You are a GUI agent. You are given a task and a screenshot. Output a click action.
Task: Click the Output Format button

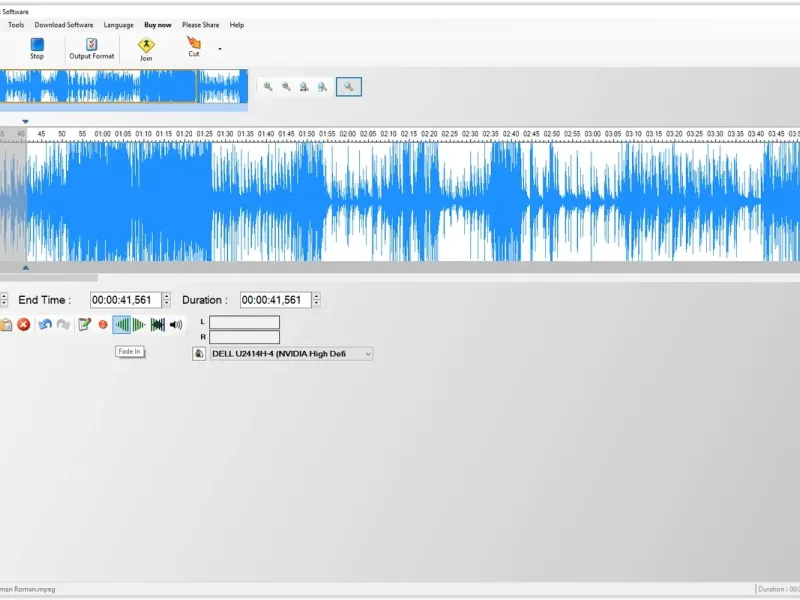(x=92, y=48)
